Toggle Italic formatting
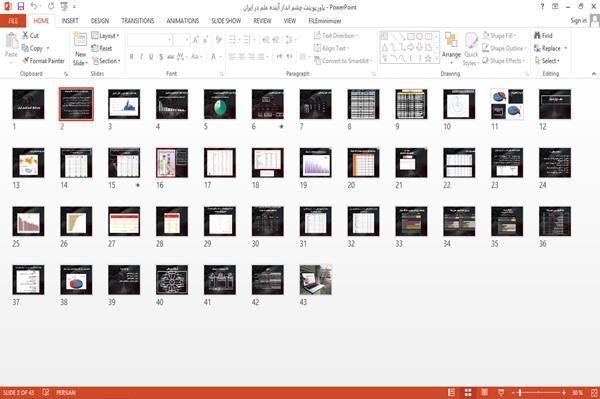 (x=141, y=57)
